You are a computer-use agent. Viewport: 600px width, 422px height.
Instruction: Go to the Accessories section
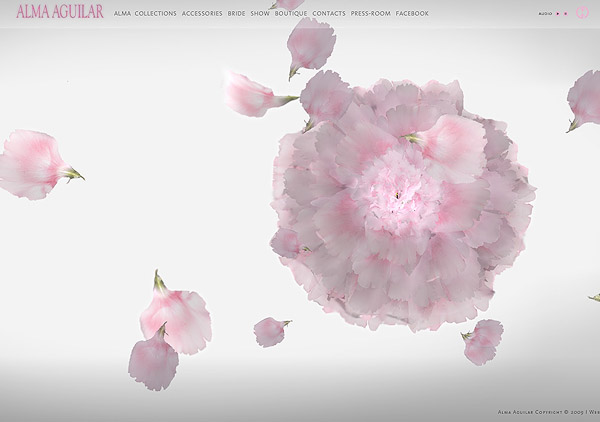tap(202, 13)
